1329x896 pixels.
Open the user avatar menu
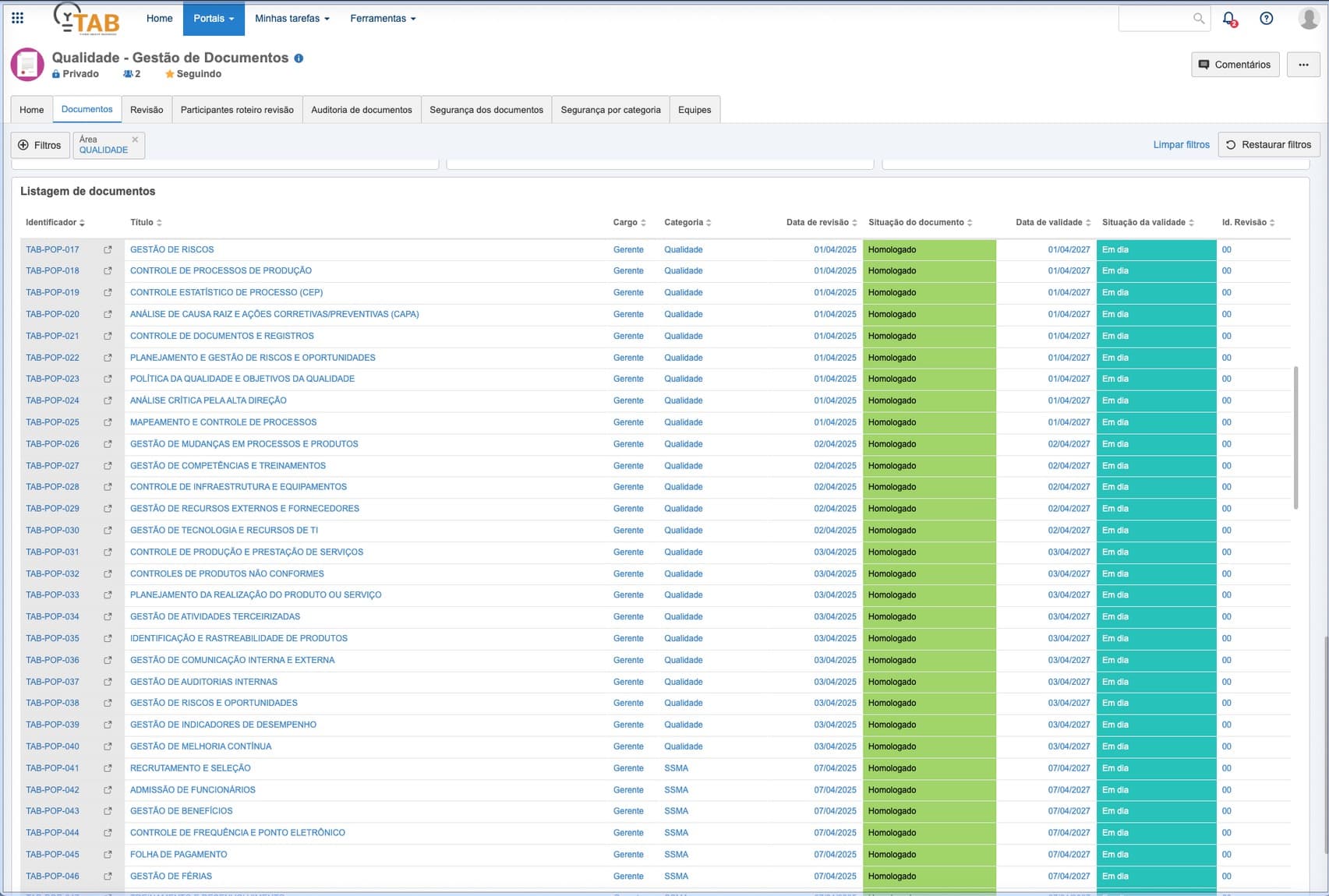(1310, 18)
